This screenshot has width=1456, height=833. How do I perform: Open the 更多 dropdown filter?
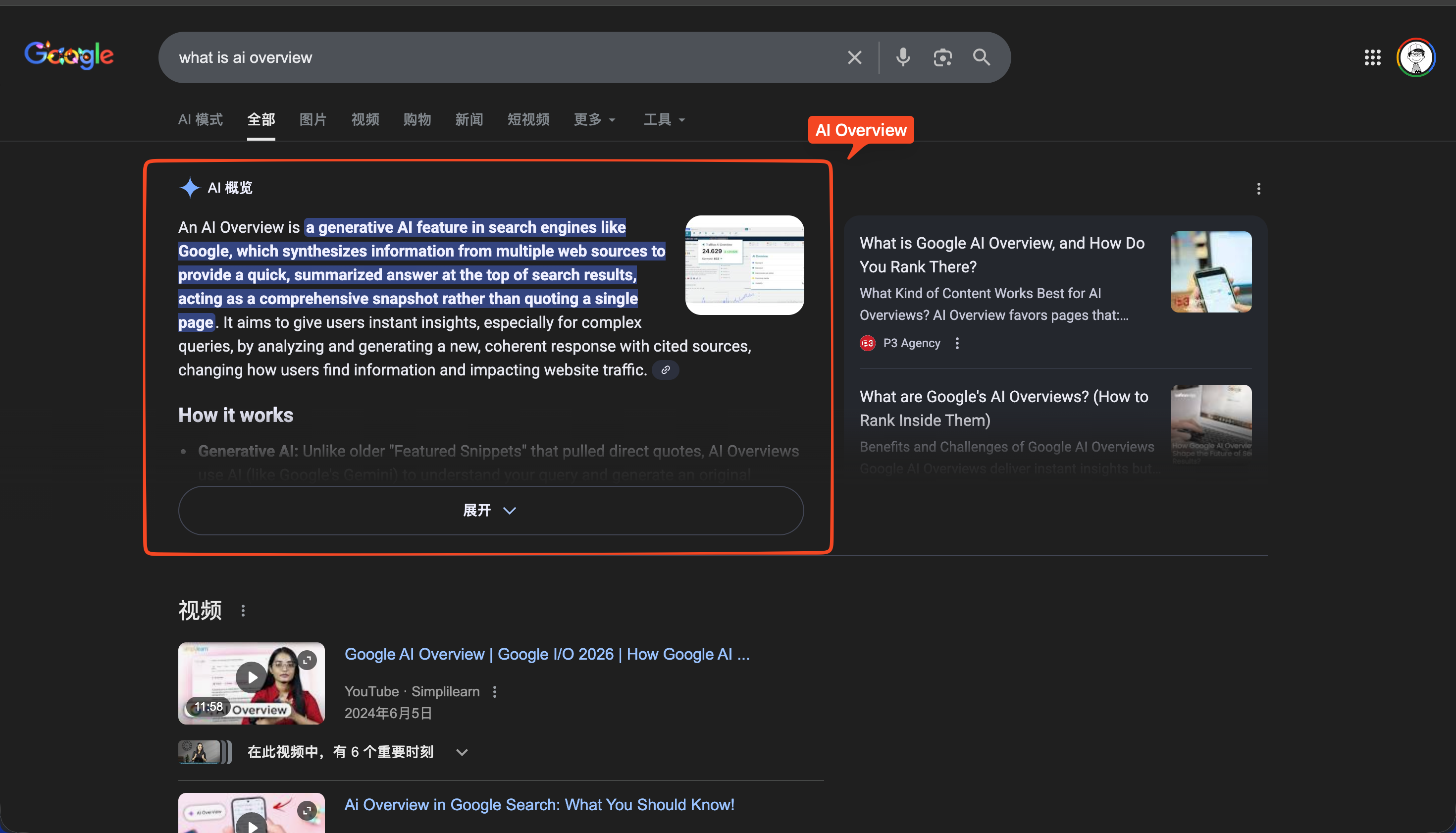point(594,119)
